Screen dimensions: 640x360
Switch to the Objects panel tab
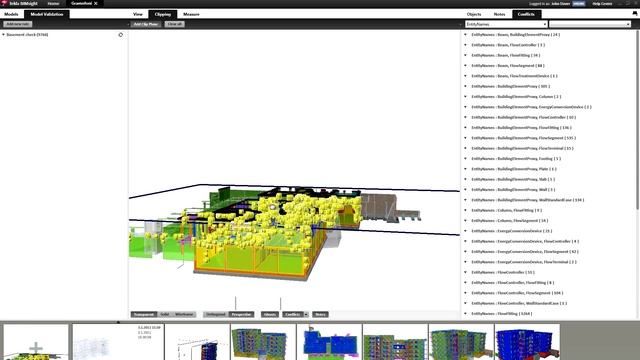[x=474, y=14]
